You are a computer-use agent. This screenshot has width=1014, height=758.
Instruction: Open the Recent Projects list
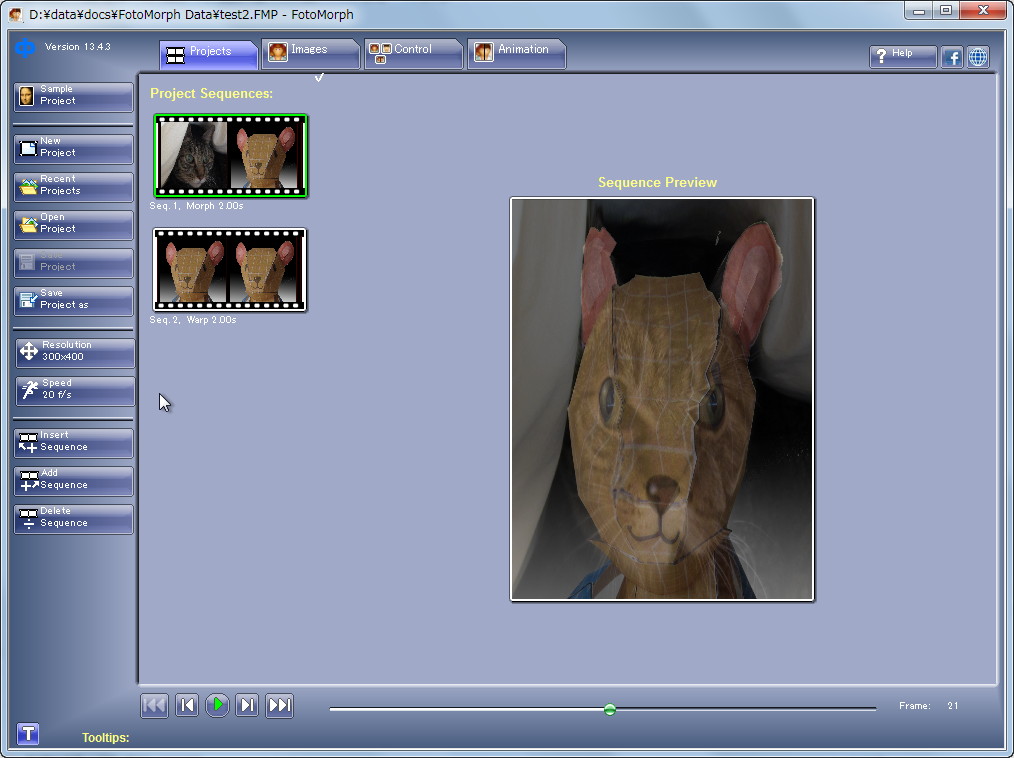tap(73, 186)
